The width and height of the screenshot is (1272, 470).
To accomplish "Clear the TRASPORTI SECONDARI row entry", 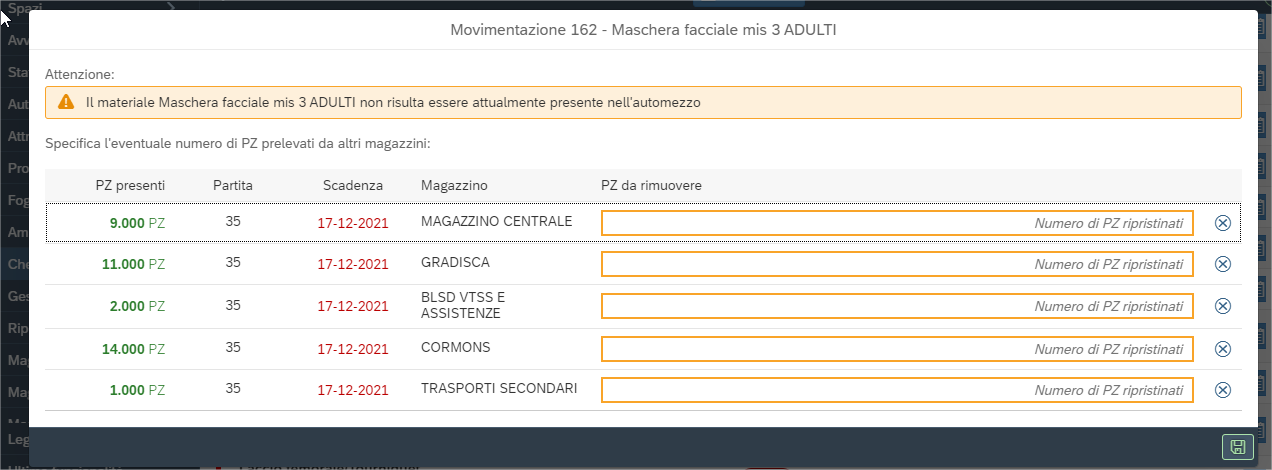I will [x=1222, y=391].
